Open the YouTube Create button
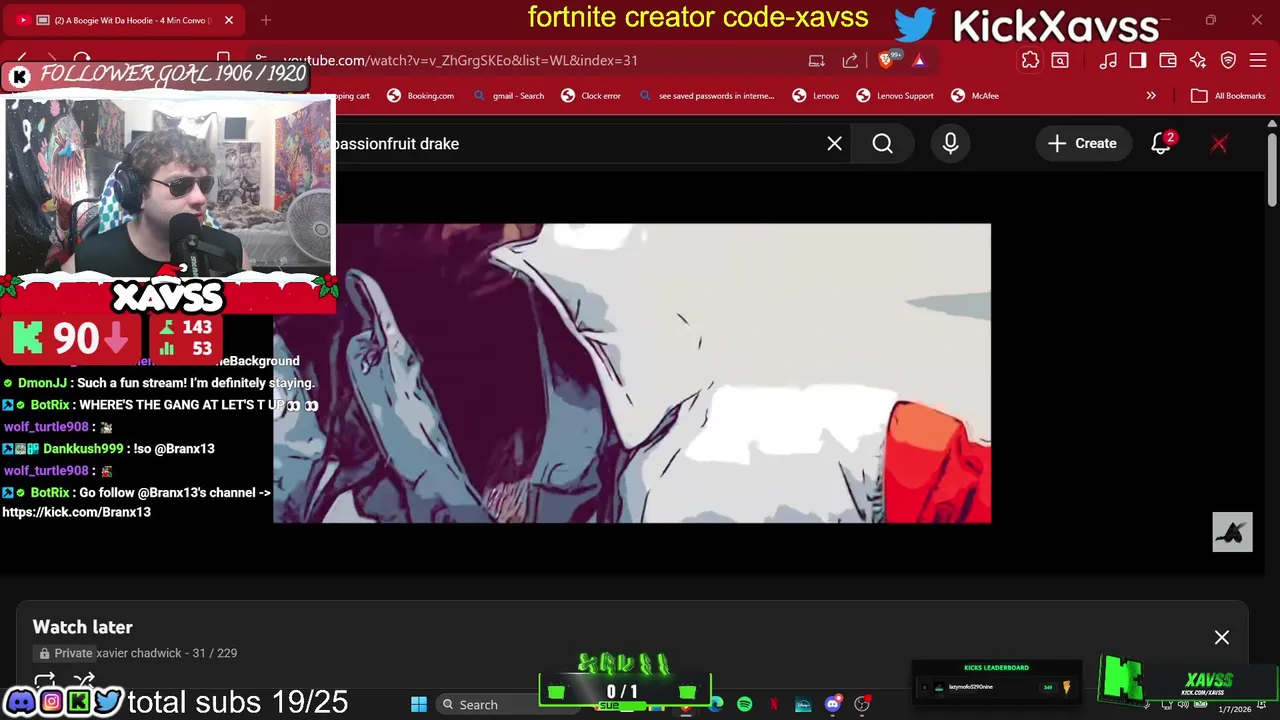1280x720 pixels. [x=1082, y=144]
